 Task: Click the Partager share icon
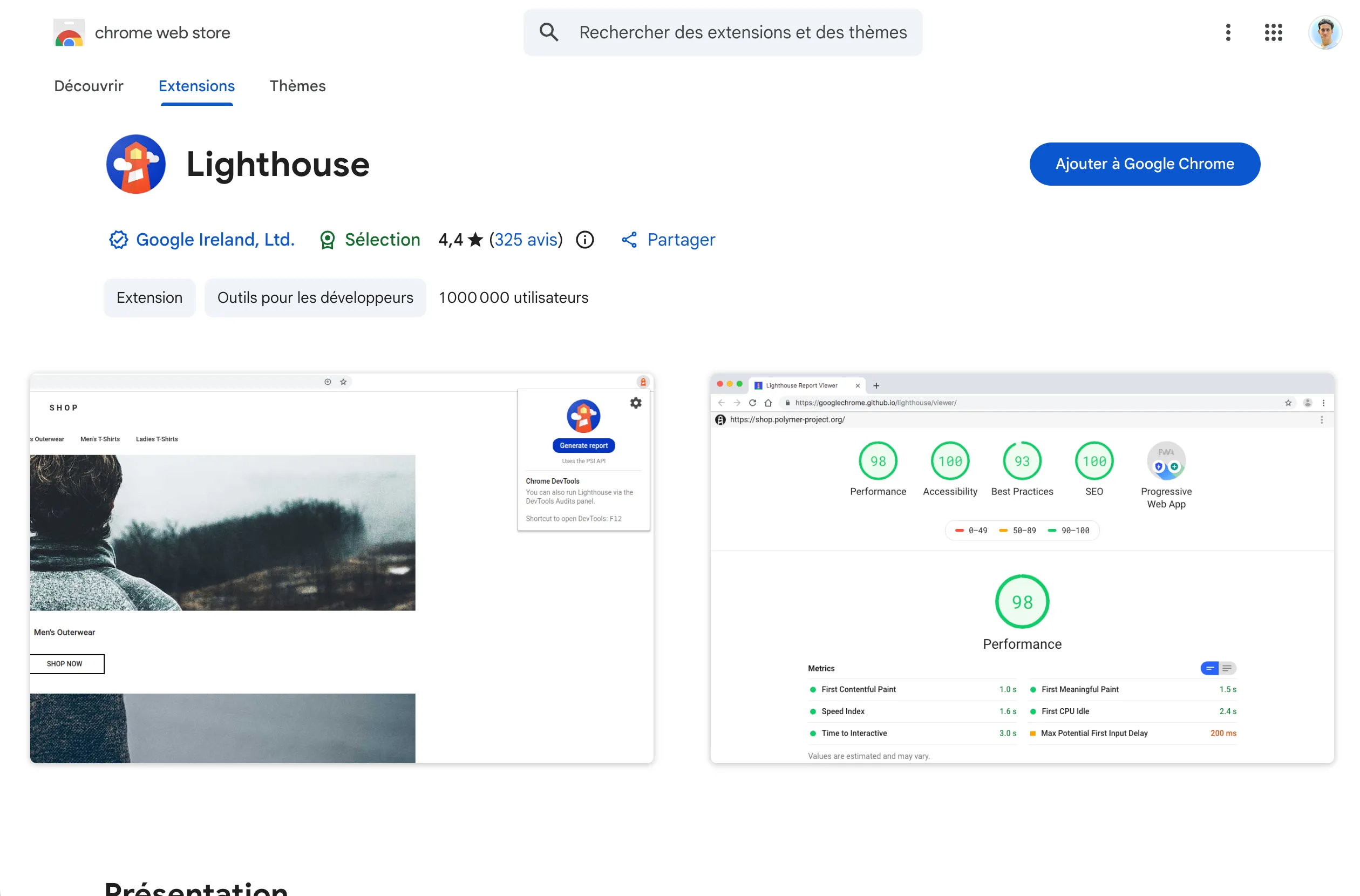[x=629, y=240]
